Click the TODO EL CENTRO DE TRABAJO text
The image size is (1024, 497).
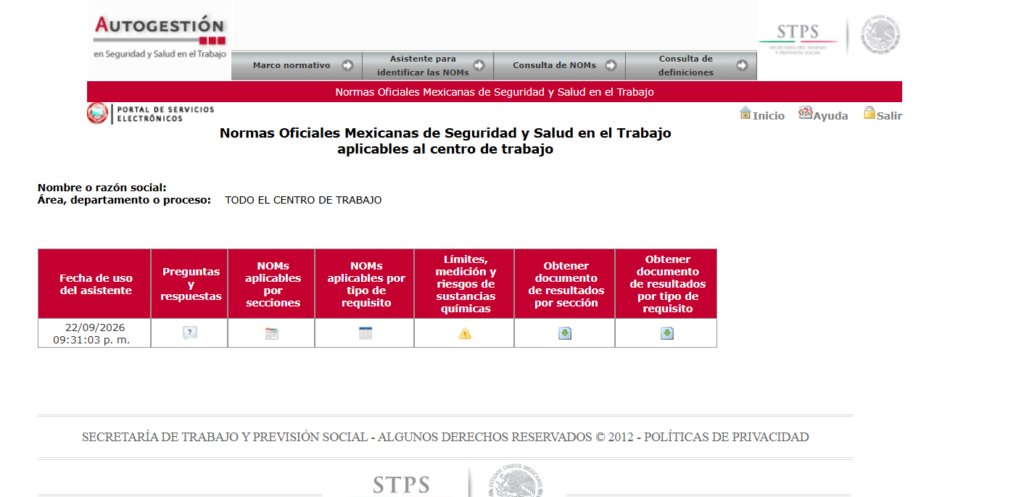pos(303,200)
